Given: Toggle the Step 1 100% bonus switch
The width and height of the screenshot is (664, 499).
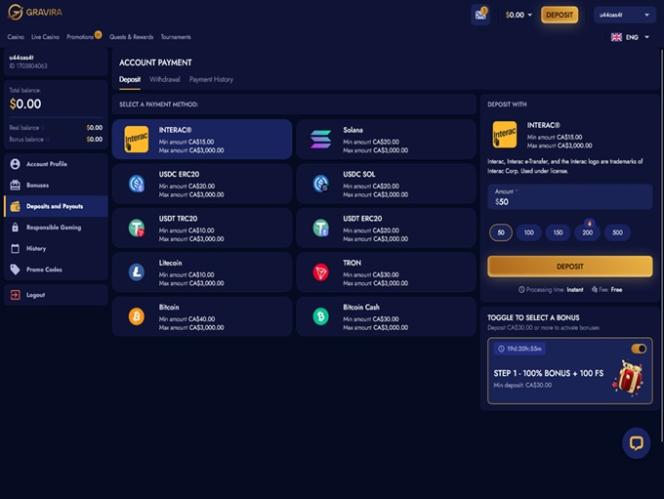Looking at the screenshot, I should [639, 349].
